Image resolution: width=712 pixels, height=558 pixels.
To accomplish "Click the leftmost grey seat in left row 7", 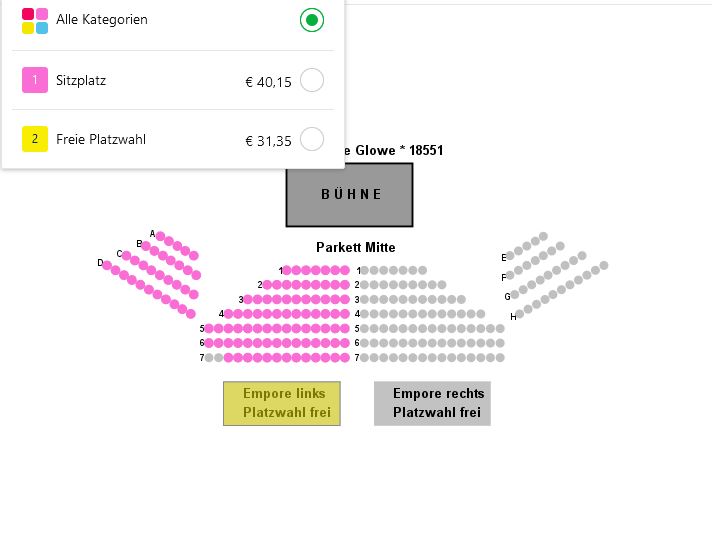I will pyautogui.click(x=209, y=358).
